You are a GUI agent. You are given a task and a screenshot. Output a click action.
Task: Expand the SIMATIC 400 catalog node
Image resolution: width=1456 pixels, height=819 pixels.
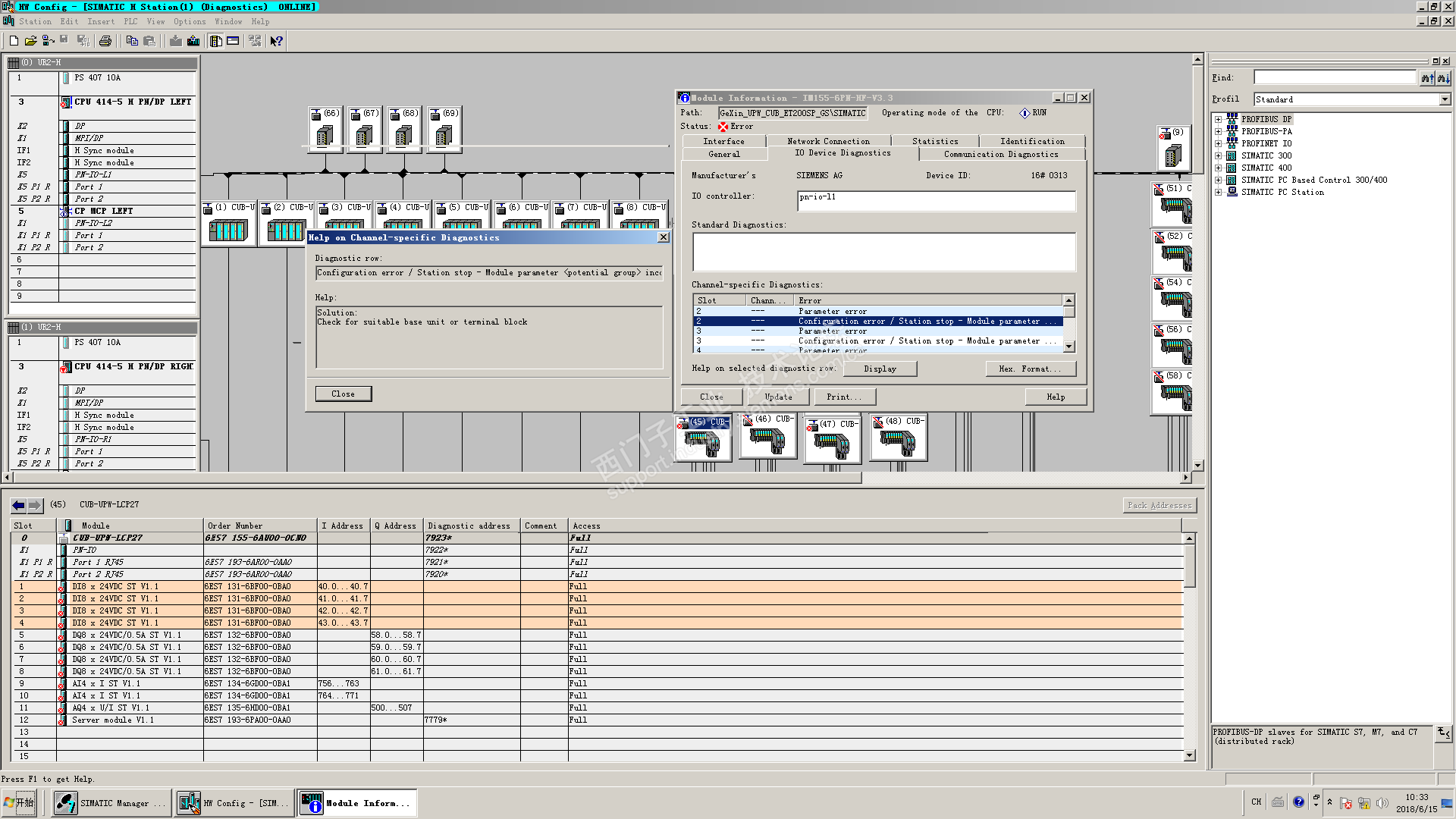pos(1218,168)
